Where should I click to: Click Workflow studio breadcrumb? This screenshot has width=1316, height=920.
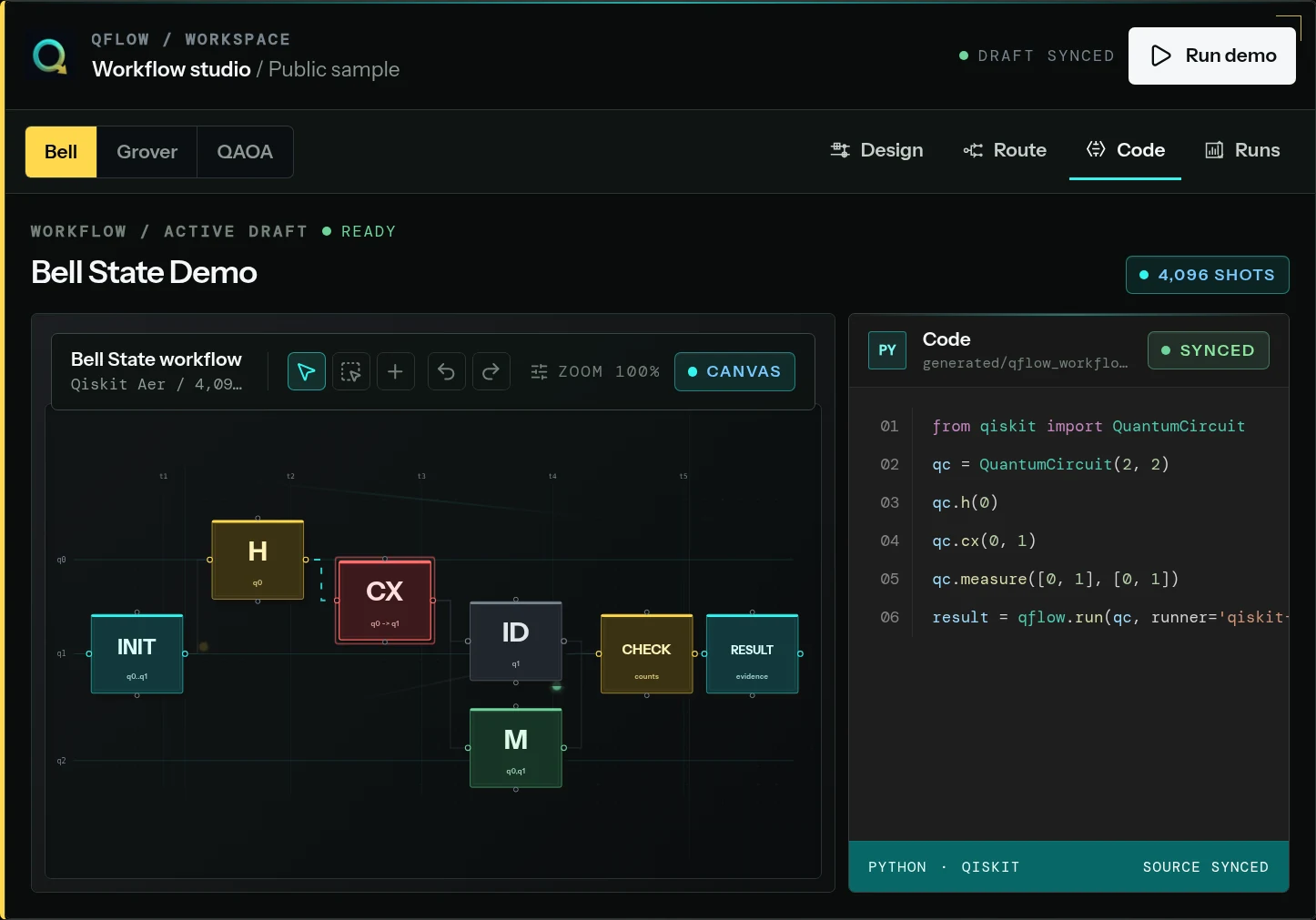tap(171, 69)
